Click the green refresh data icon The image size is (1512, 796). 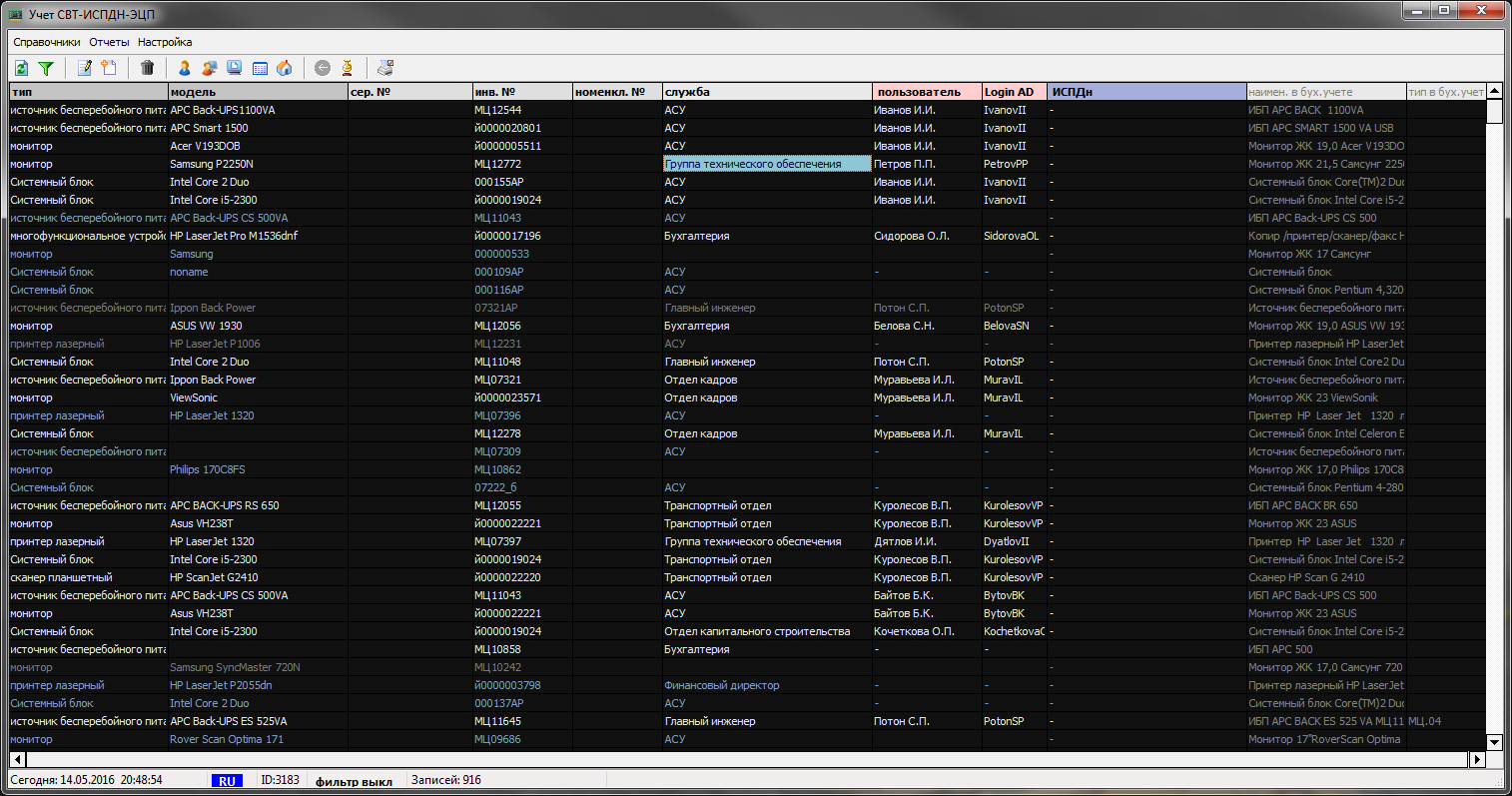(x=21, y=68)
